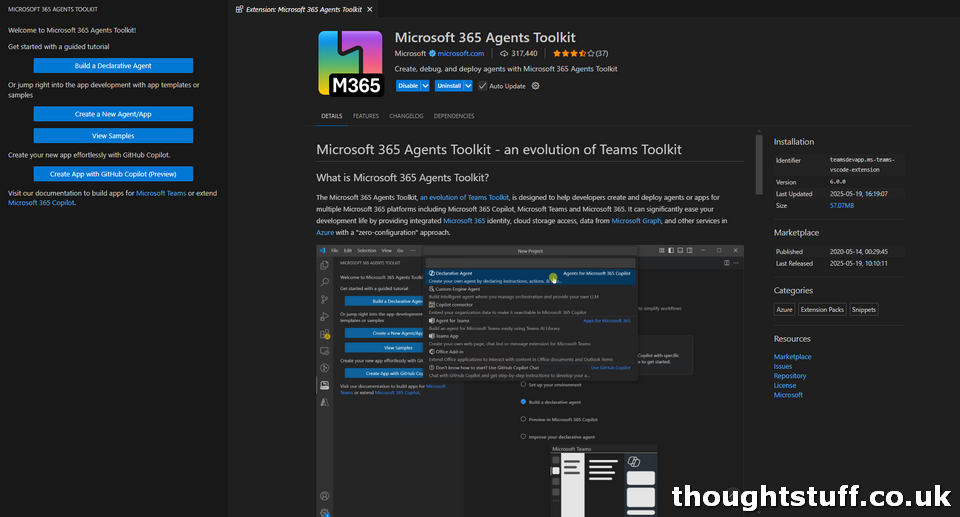This screenshot has height=517, width=960.
Task: Click the star rating with 37 reviews
Action: tap(580, 53)
